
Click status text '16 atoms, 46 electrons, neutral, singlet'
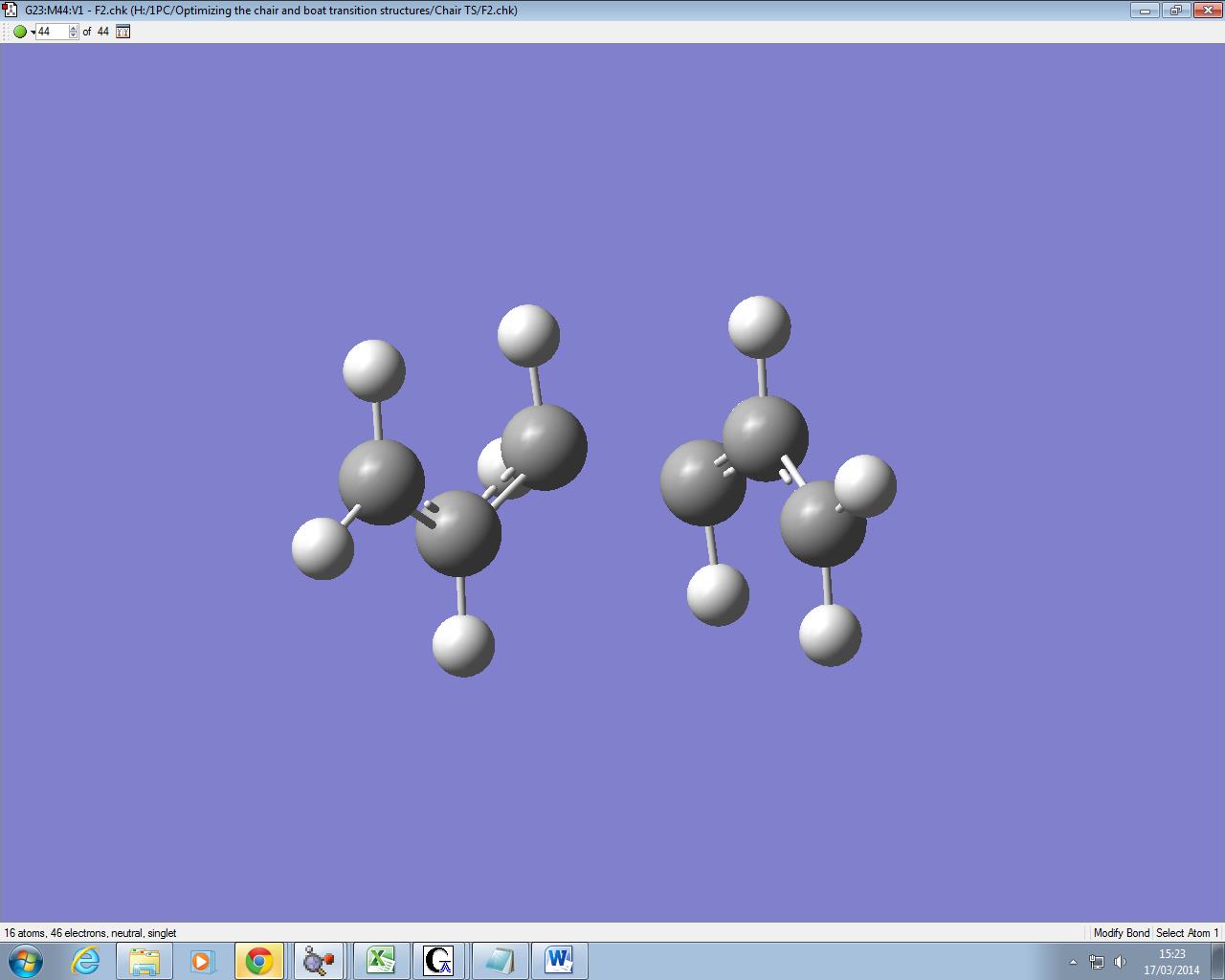90,933
